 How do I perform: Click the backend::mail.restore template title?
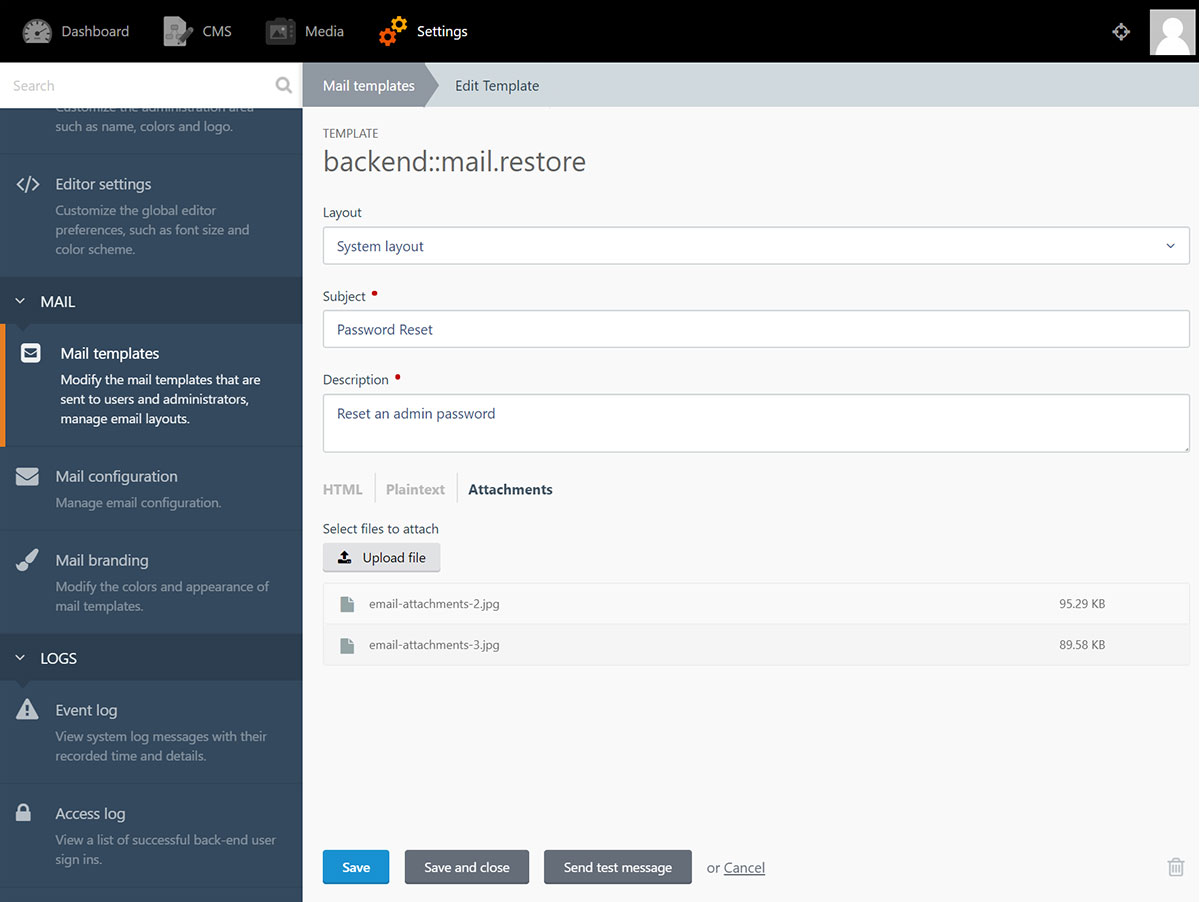click(454, 162)
